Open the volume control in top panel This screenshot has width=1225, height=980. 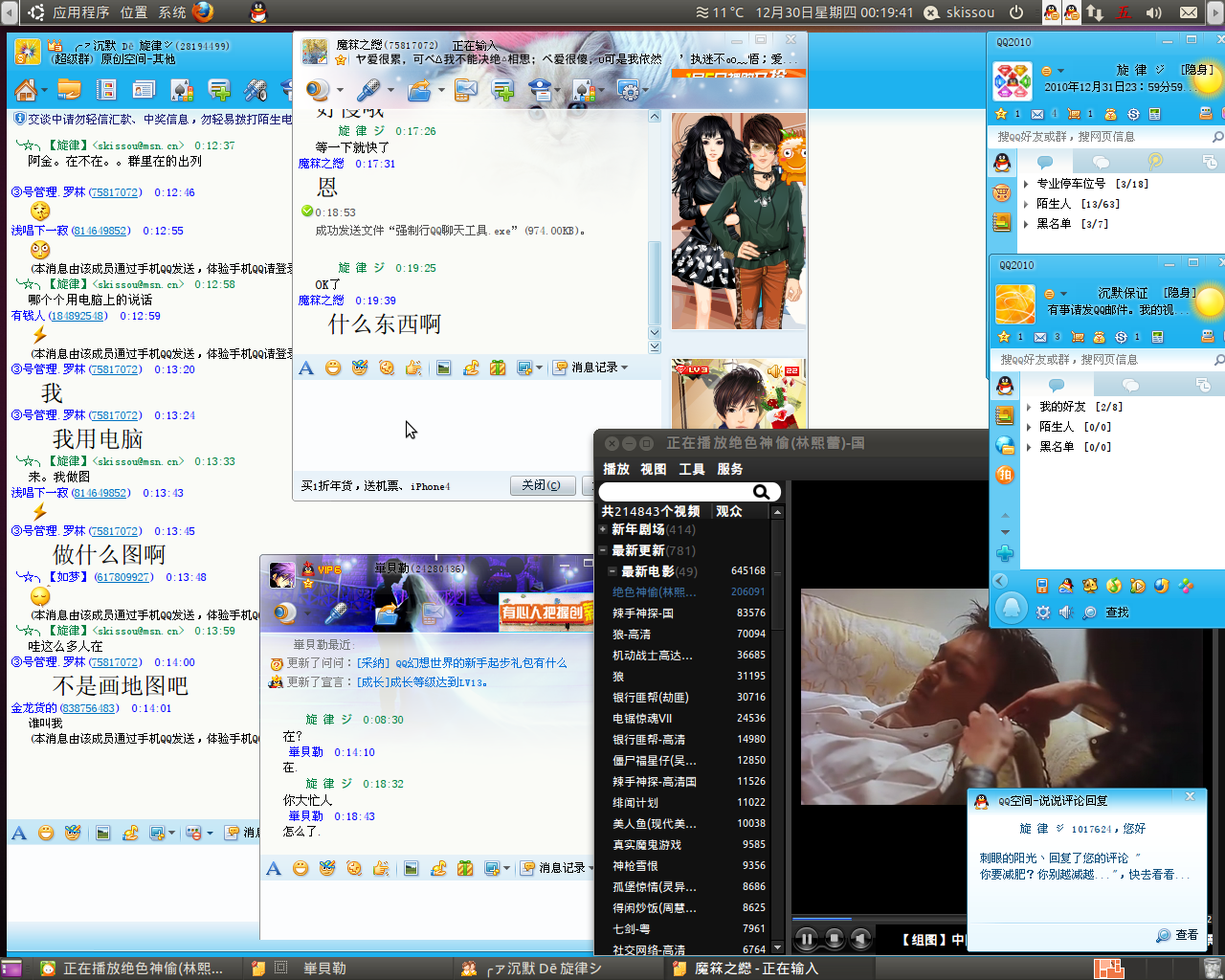coord(1153,12)
